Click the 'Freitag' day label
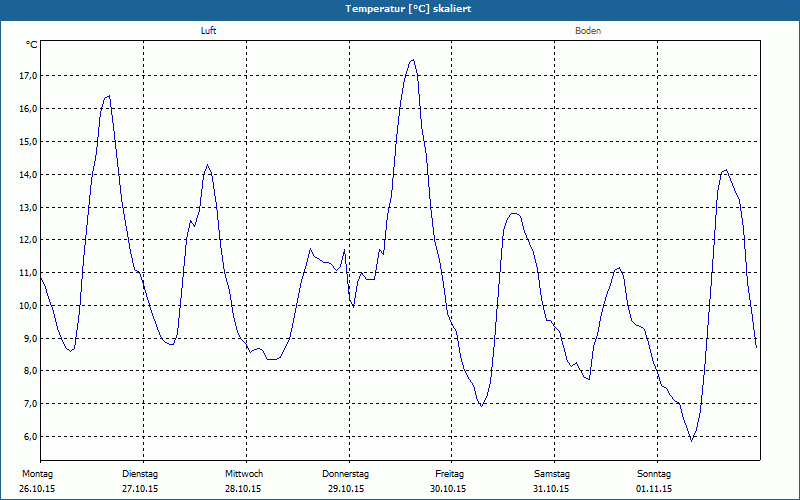Image resolution: width=800 pixels, height=500 pixels. click(449, 474)
